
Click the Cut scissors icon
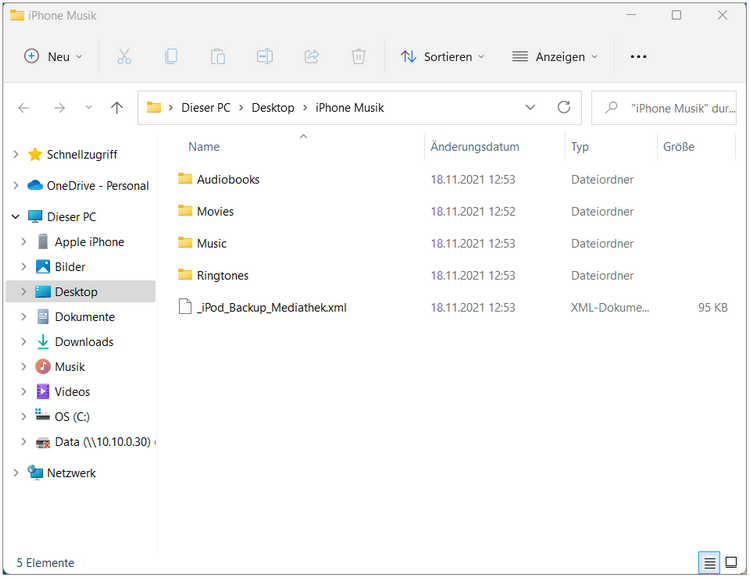[x=124, y=56]
